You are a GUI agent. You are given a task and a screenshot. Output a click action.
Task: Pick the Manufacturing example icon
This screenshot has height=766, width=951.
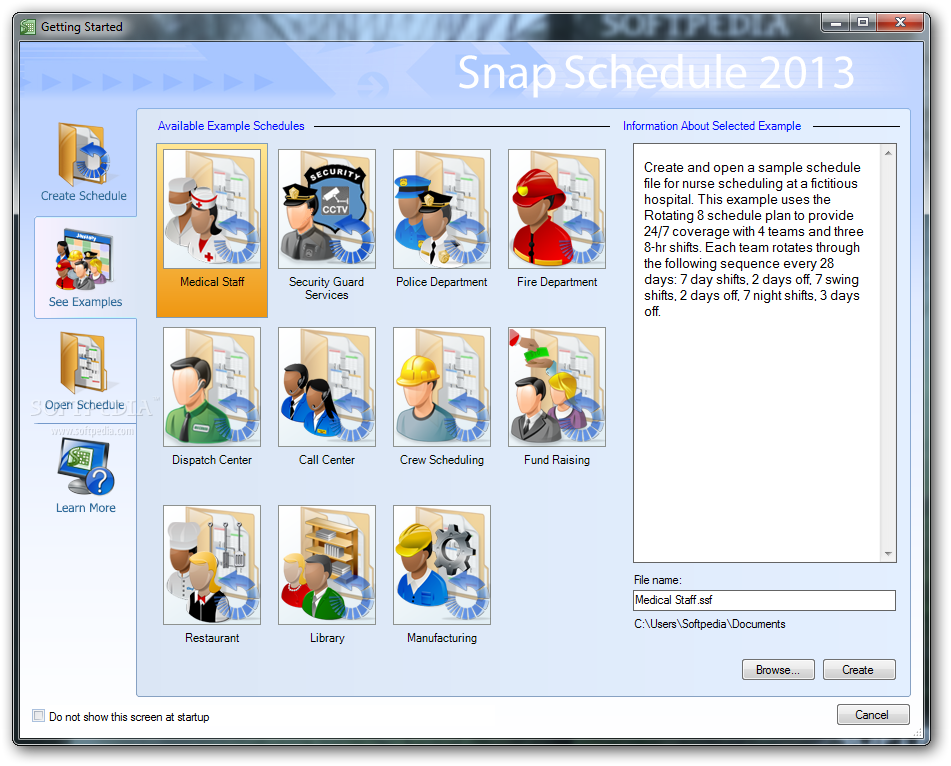click(442, 565)
